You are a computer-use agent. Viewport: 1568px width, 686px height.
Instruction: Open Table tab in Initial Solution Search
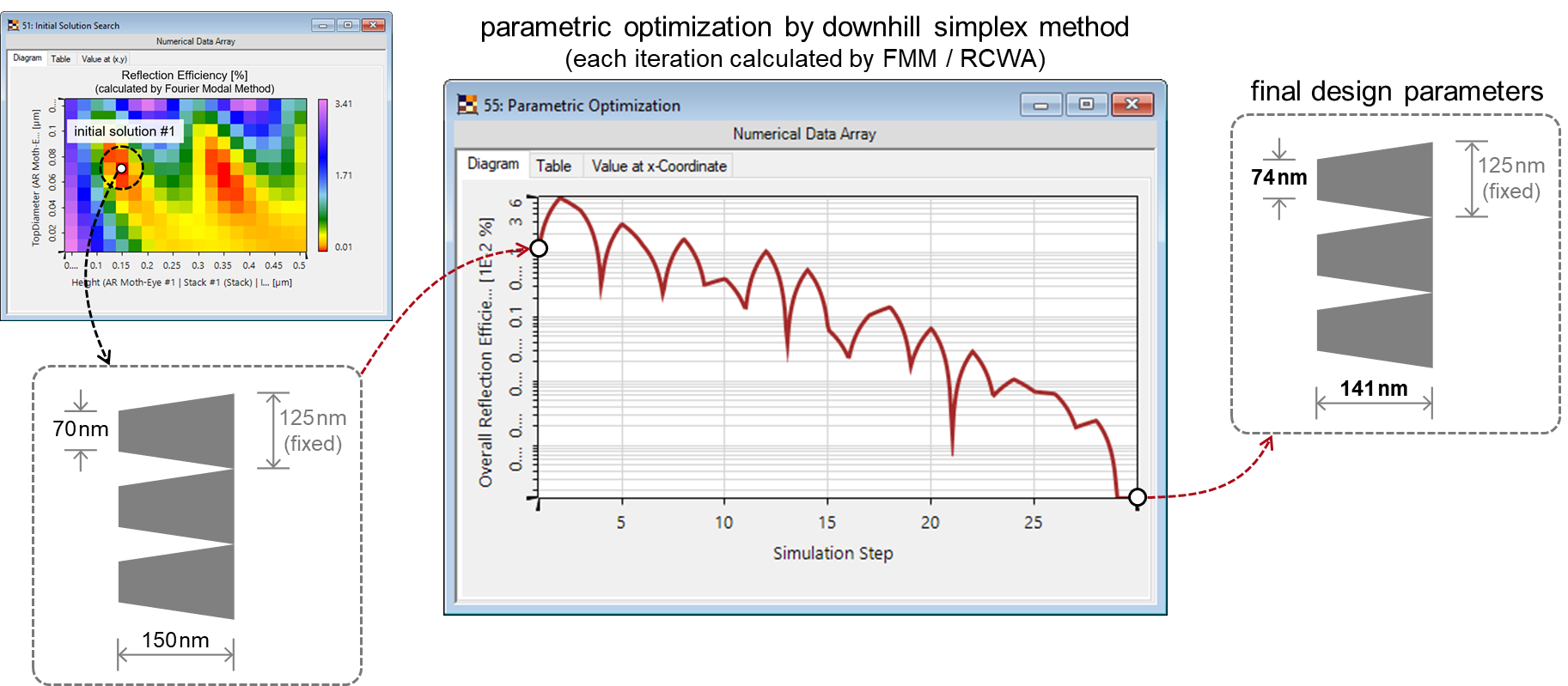[60, 59]
